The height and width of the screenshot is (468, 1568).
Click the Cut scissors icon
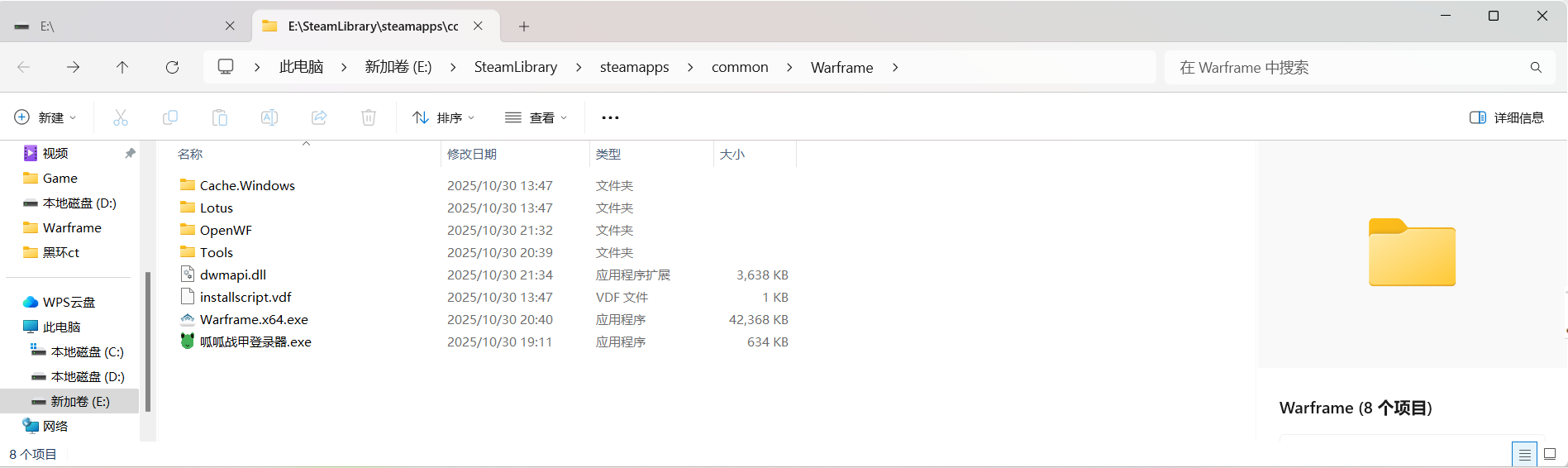click(121, 117)
